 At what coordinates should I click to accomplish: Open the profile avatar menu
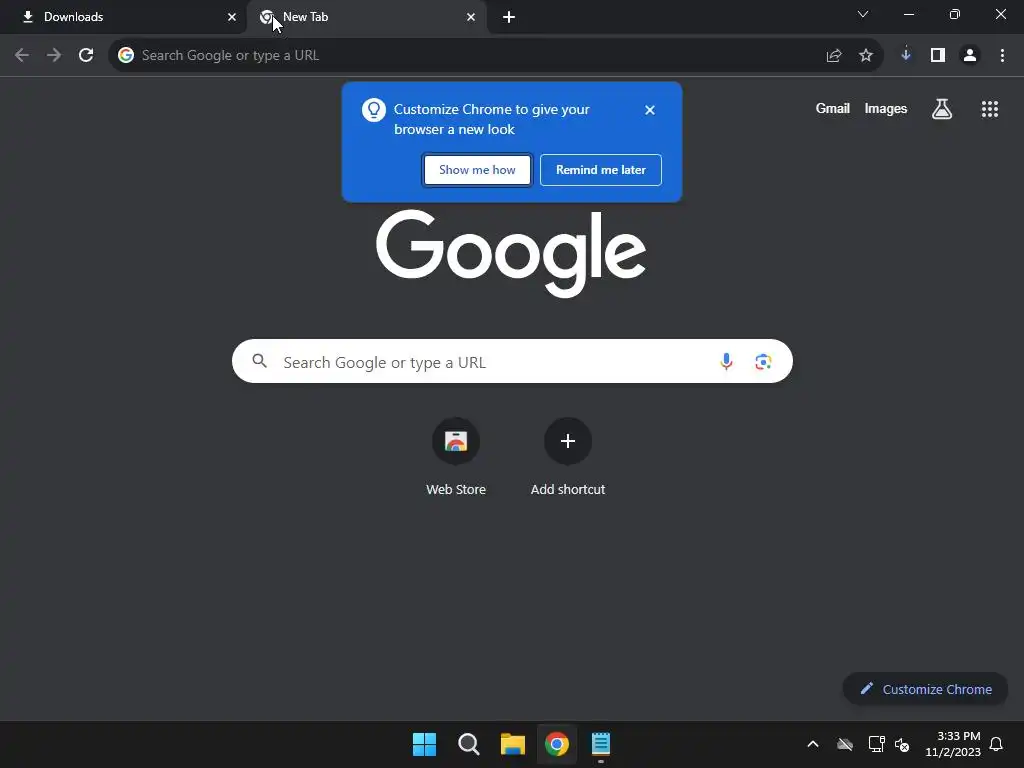(970, 56)
